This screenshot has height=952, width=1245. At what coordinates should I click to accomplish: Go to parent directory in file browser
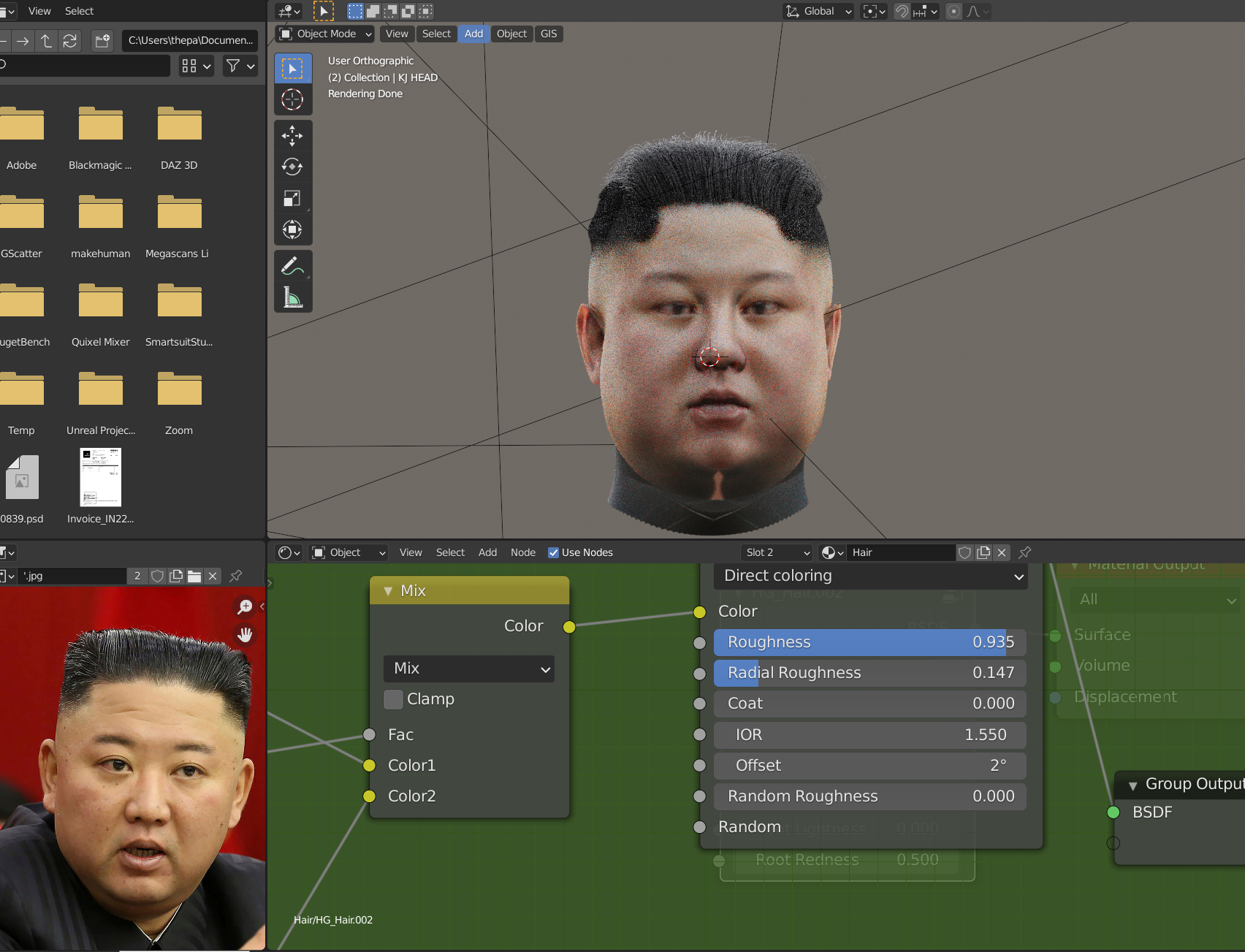(46, 41)
